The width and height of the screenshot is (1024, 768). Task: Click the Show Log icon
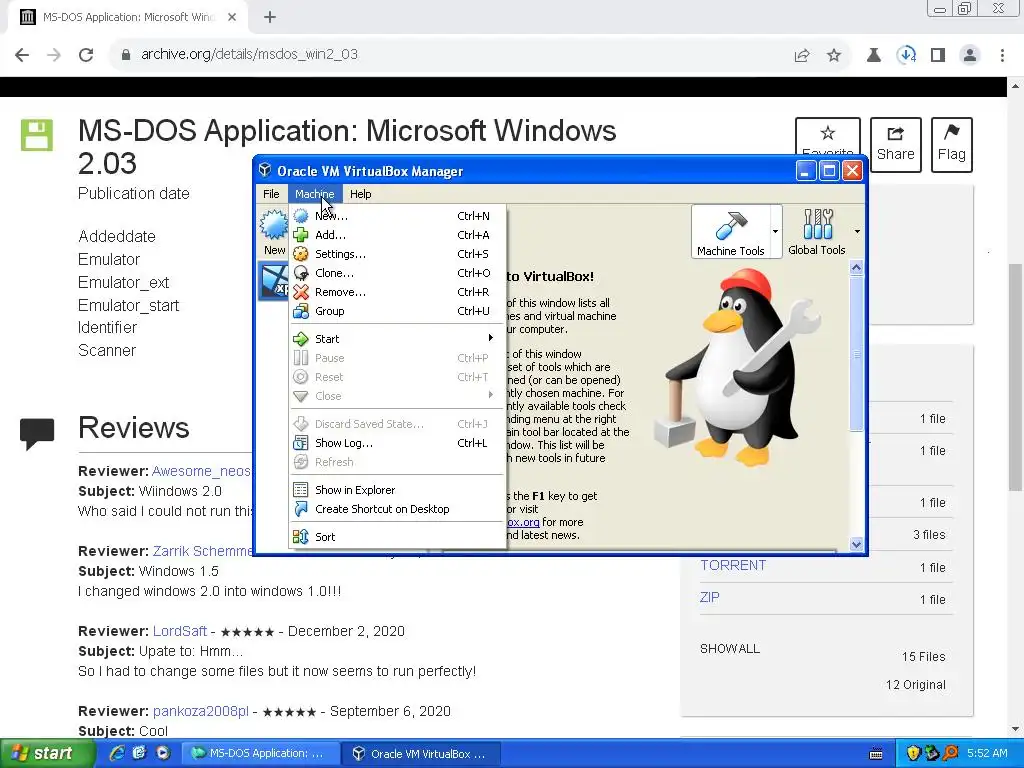pyautogui.click(x=300, y=443)
